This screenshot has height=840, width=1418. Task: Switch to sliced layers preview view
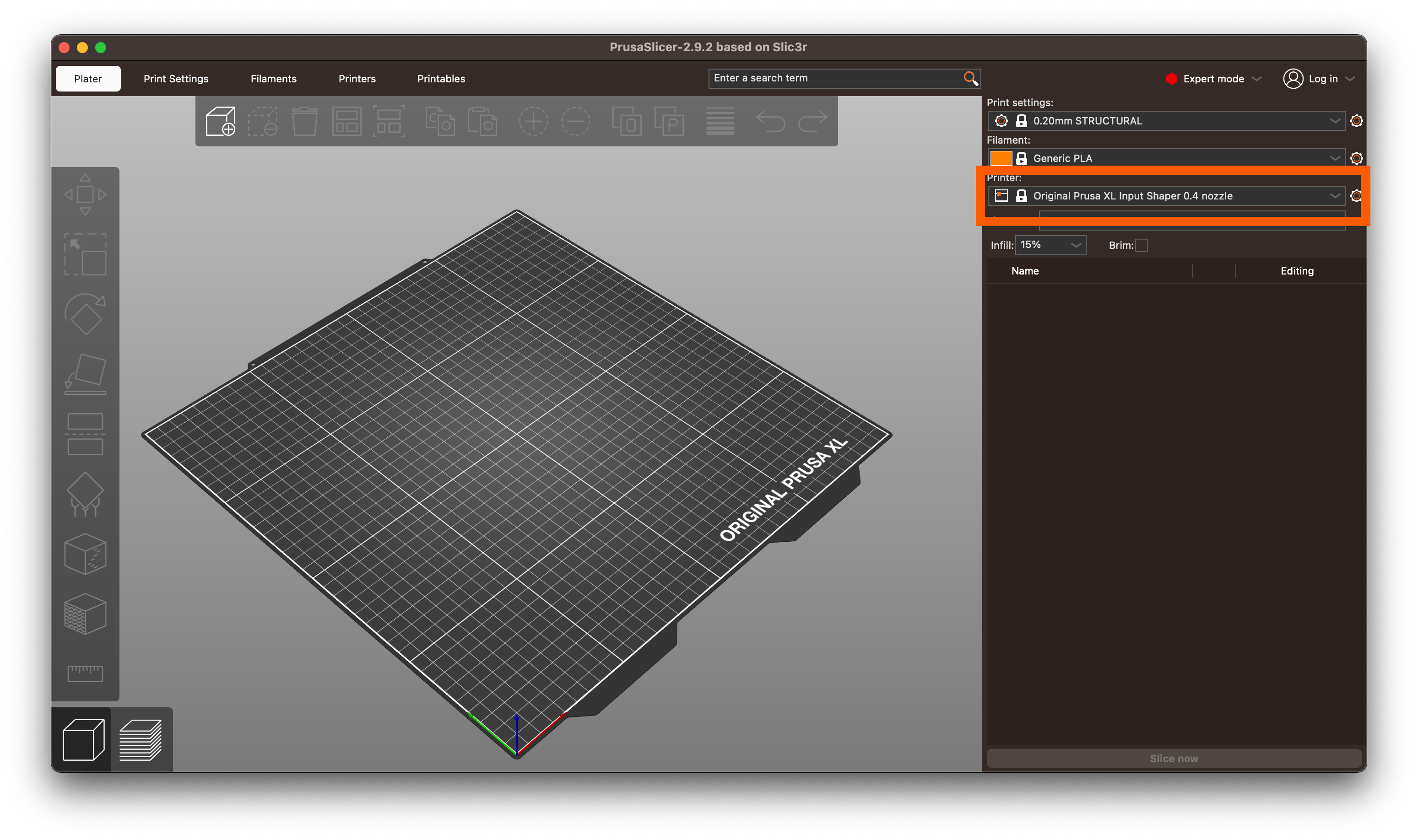click(x=141, y=739)
